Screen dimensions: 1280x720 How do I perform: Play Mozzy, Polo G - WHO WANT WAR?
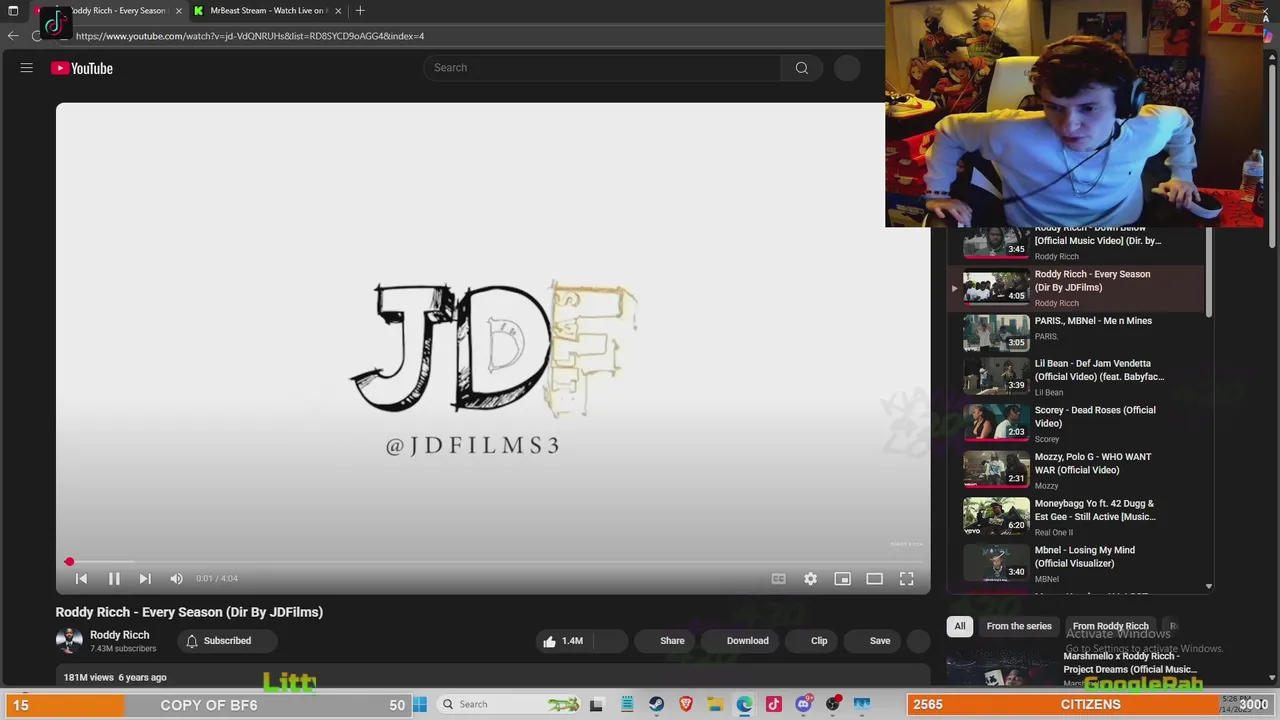pos(1078,471)
